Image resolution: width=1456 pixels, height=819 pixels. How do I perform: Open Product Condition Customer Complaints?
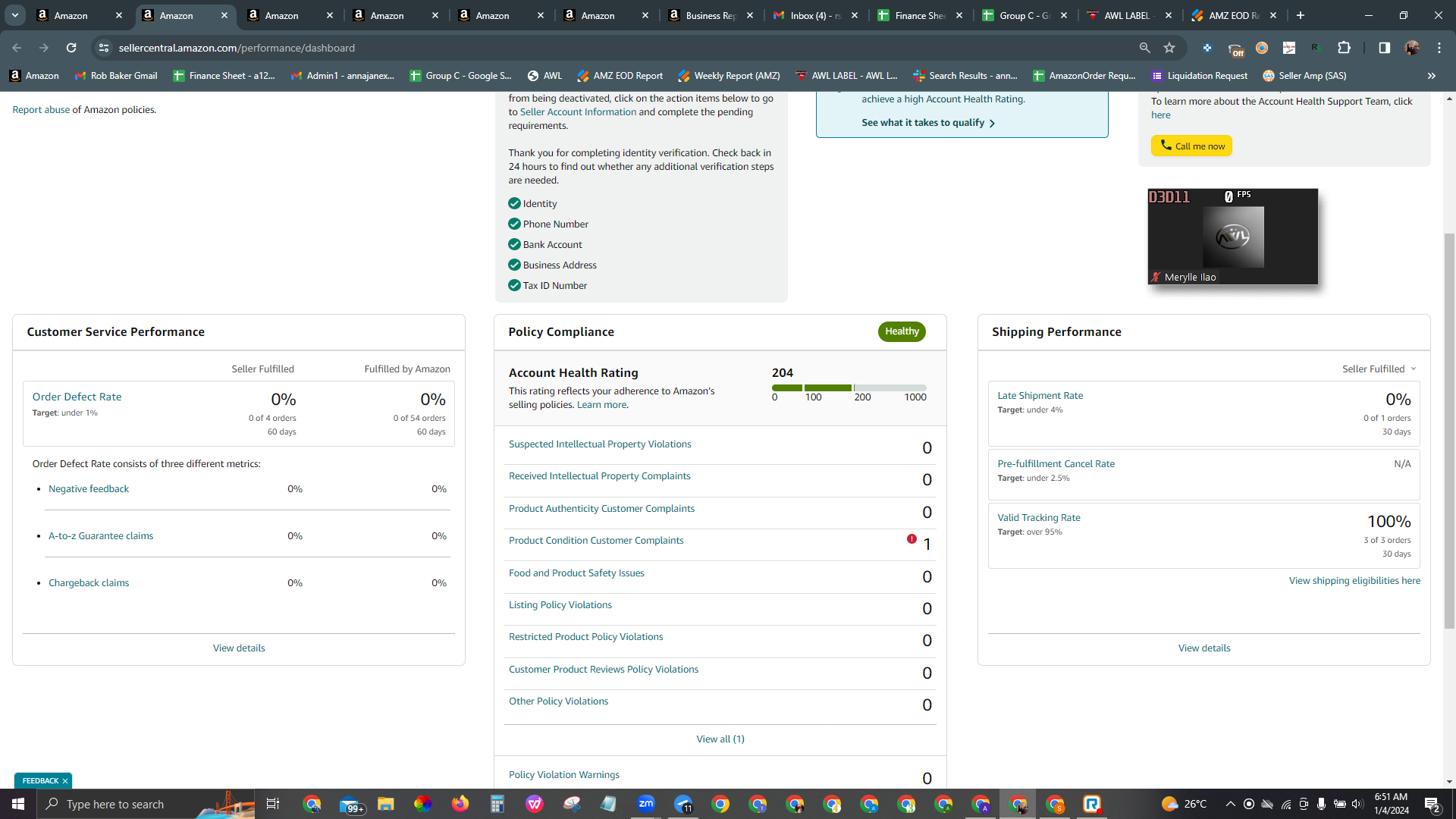point(596,541)
